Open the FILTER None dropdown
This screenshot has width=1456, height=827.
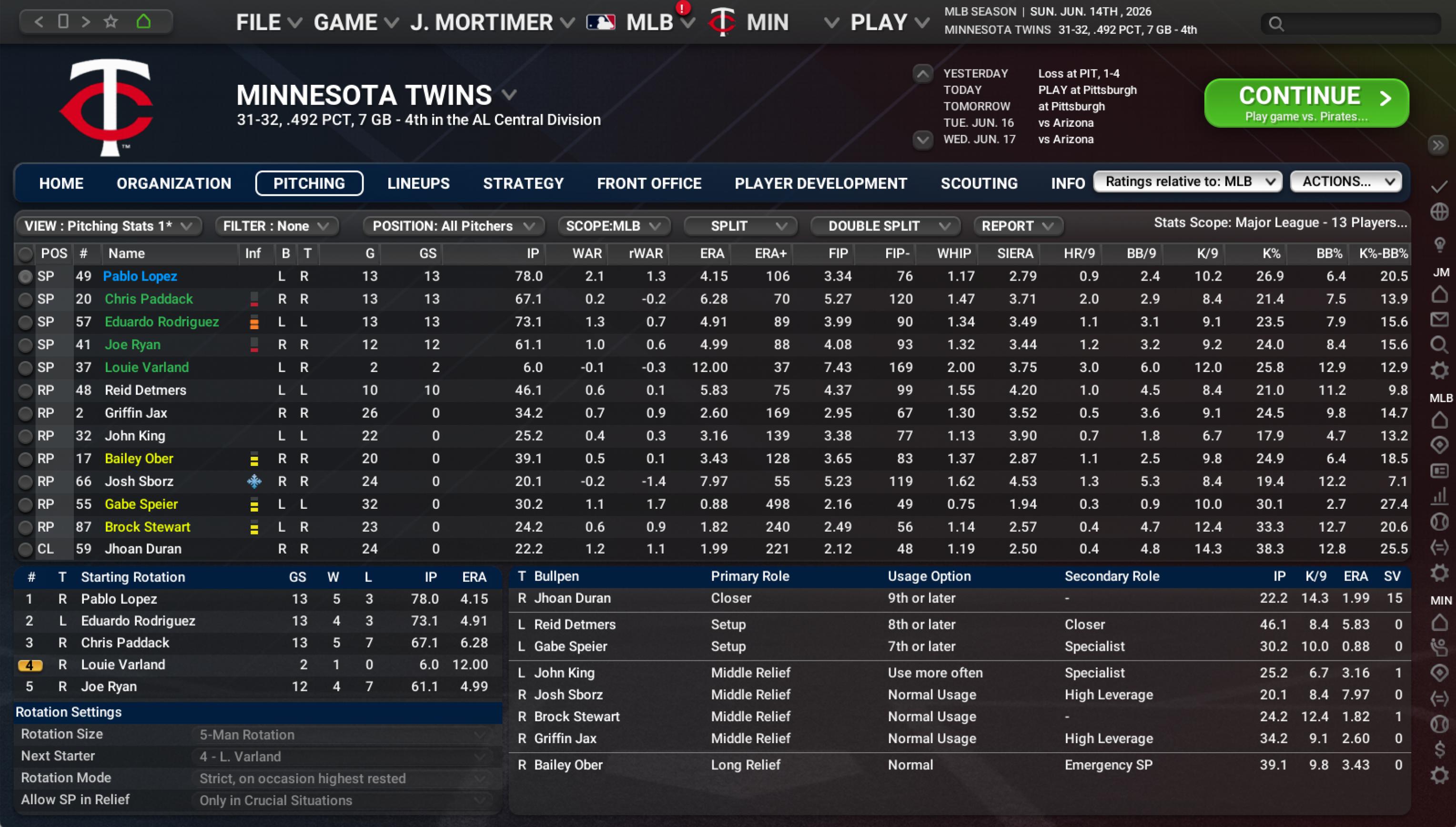click(277, 226)
